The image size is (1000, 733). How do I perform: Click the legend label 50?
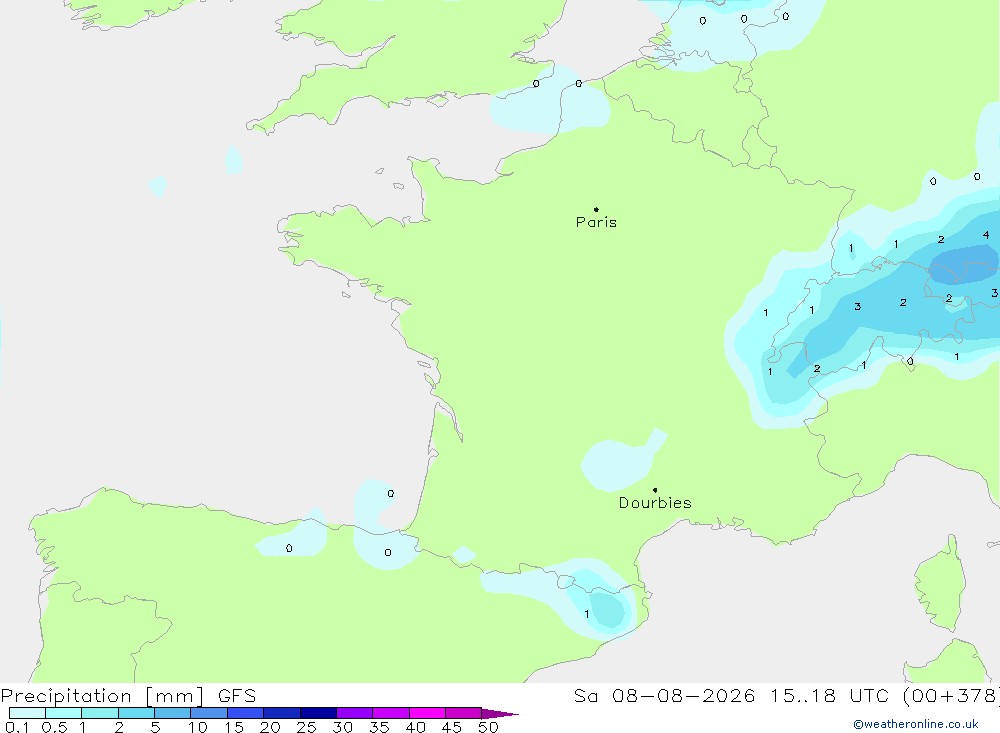point(488,727)
